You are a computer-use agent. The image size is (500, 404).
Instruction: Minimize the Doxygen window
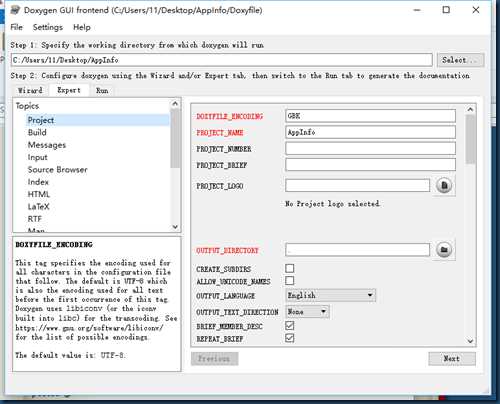(417, 10)
